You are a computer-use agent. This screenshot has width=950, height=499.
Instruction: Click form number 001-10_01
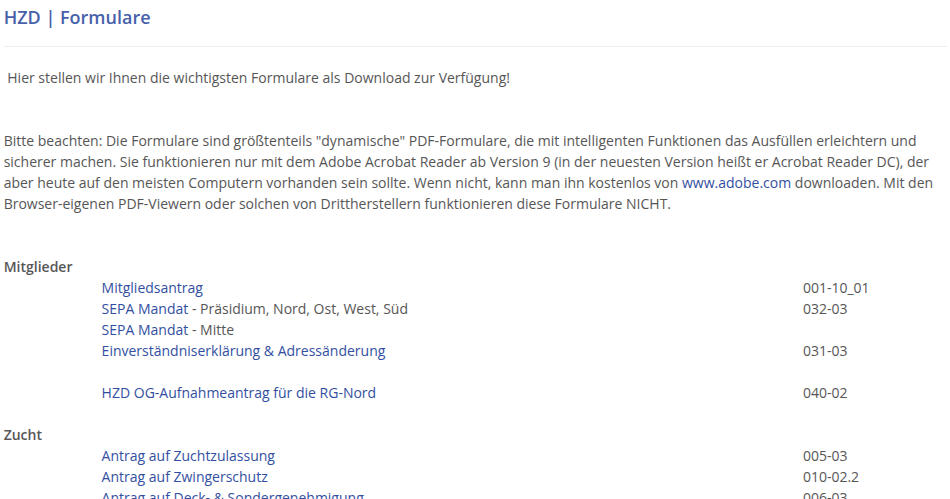pyautogui.click(x=835, y=288)
